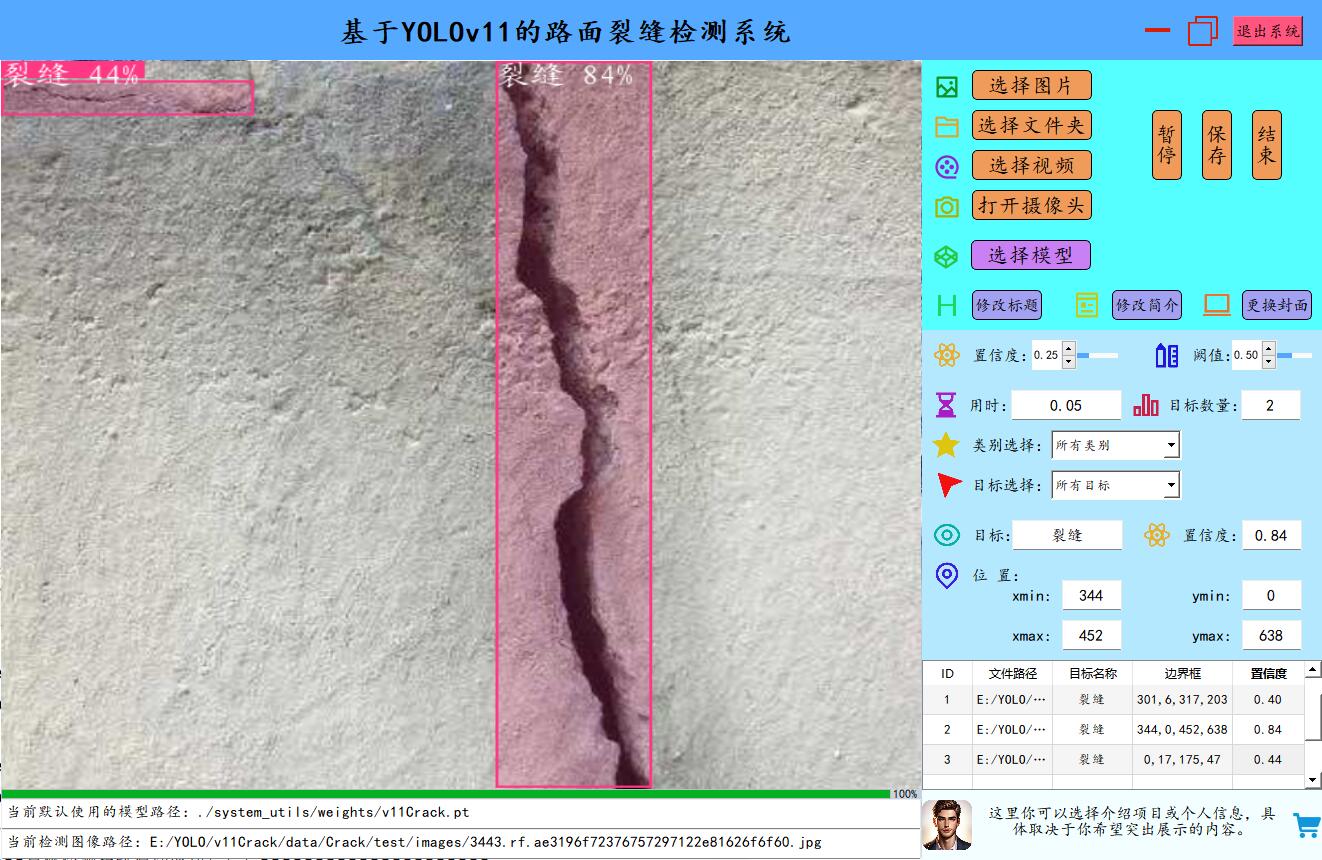Image resolution: width=1322 pixels, height=860 pixels.
Task: Click the model cube icon beside 选择模型
Action: tap(946, 256)
